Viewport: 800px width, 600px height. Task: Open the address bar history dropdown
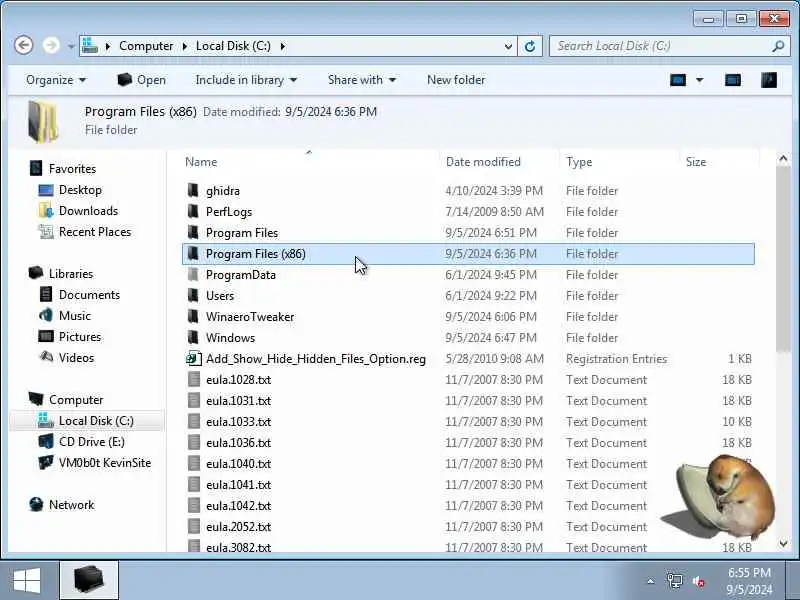click(508, 46)
